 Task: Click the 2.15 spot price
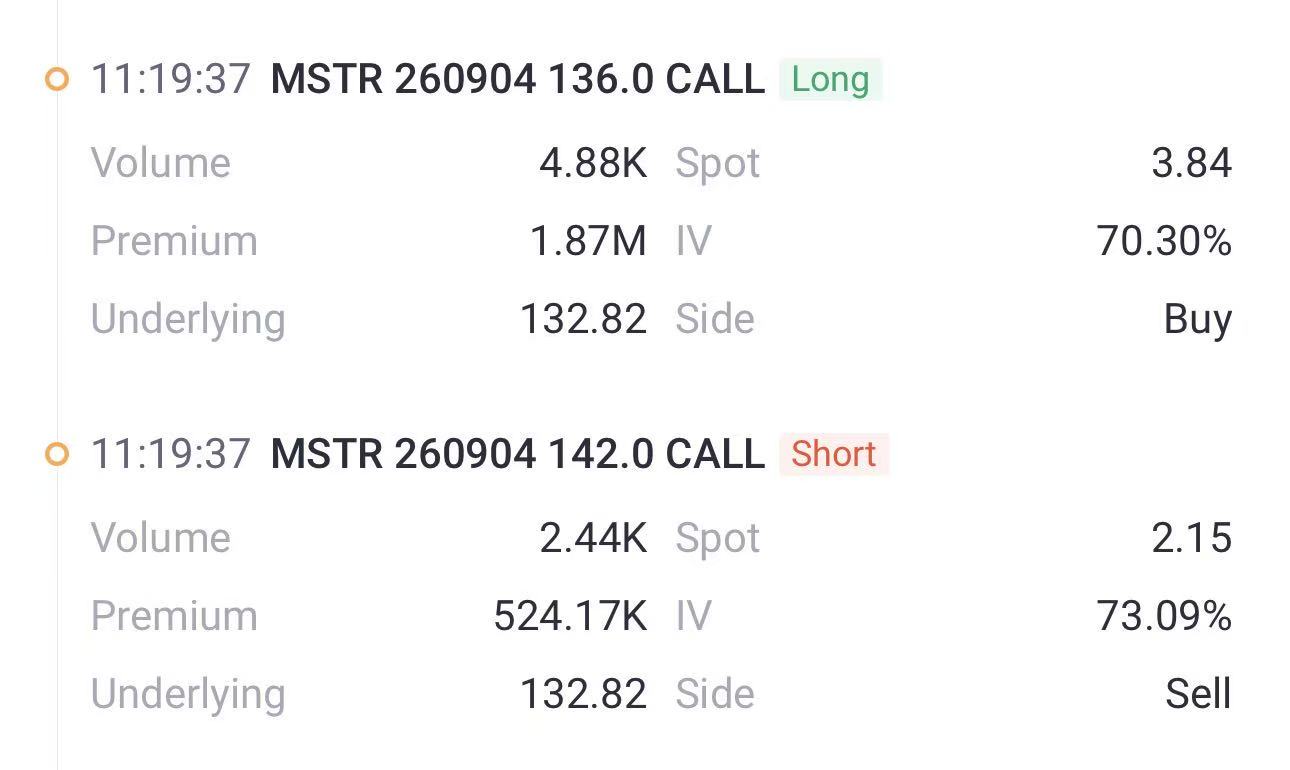click(1191, 538)
